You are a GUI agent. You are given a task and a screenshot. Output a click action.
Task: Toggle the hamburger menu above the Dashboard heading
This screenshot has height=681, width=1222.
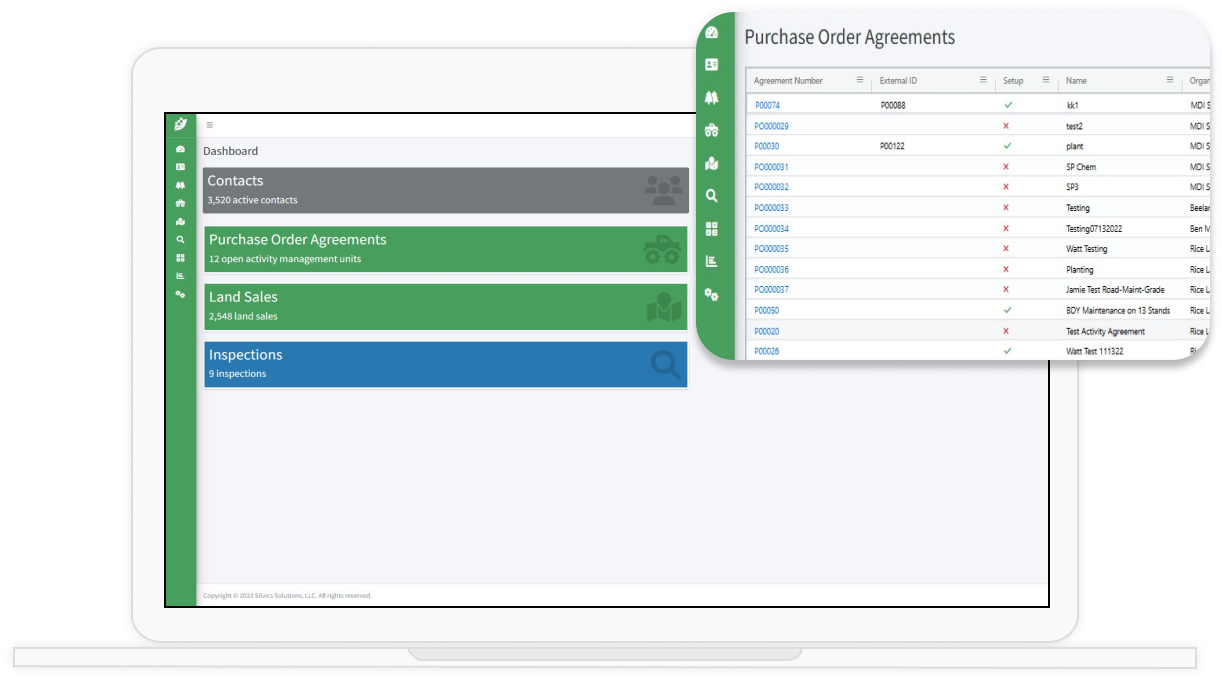[x=209, y=125]
